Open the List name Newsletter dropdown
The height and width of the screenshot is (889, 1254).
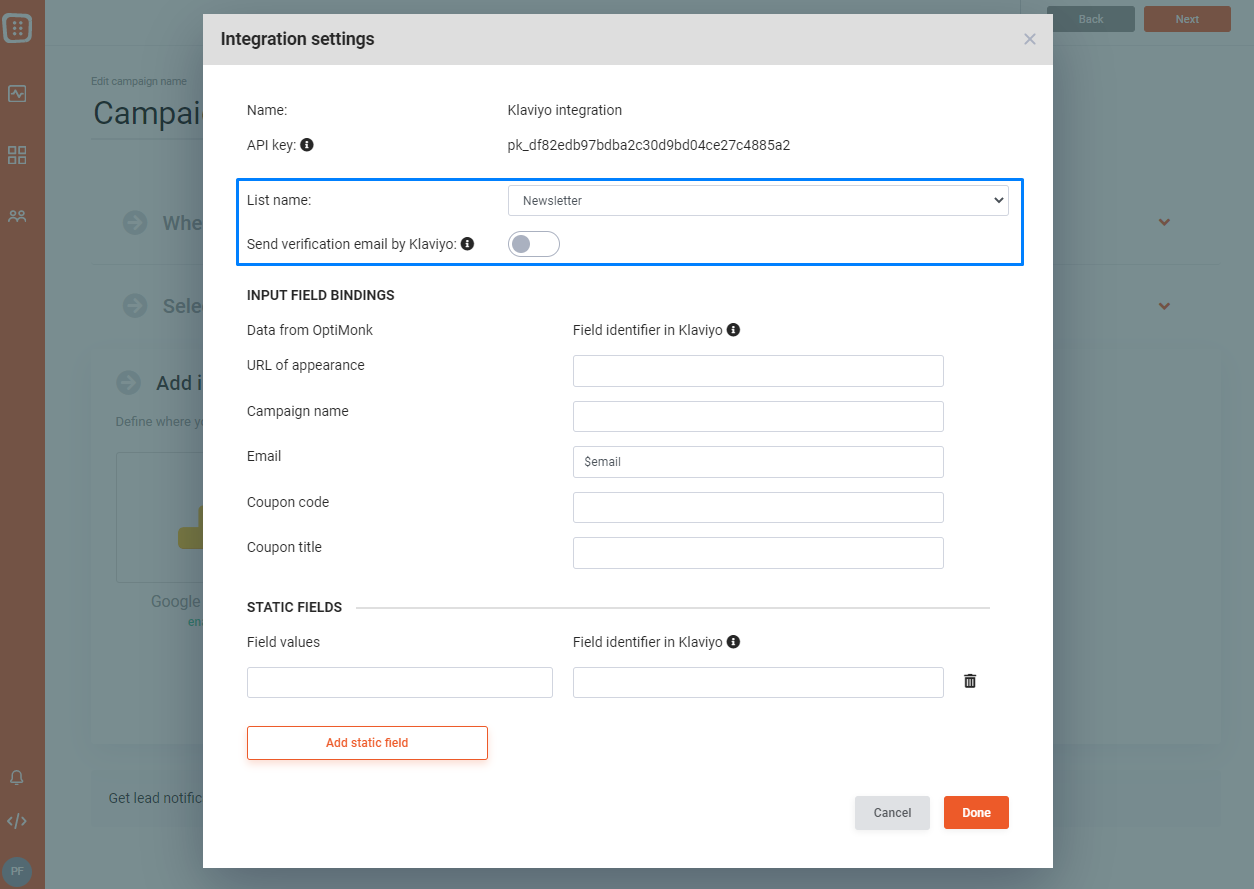tap(758, 200)
